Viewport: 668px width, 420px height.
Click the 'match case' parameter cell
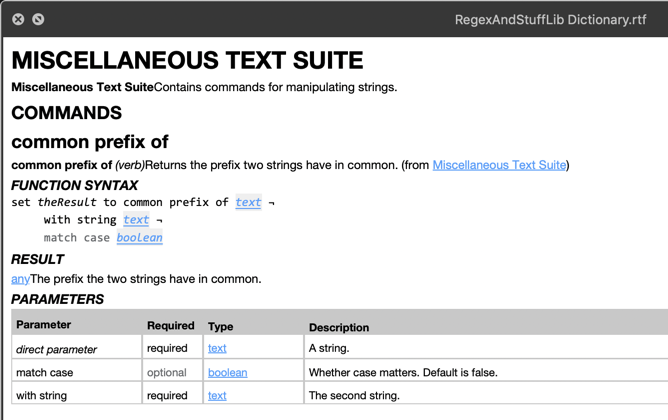click(77, 371)
